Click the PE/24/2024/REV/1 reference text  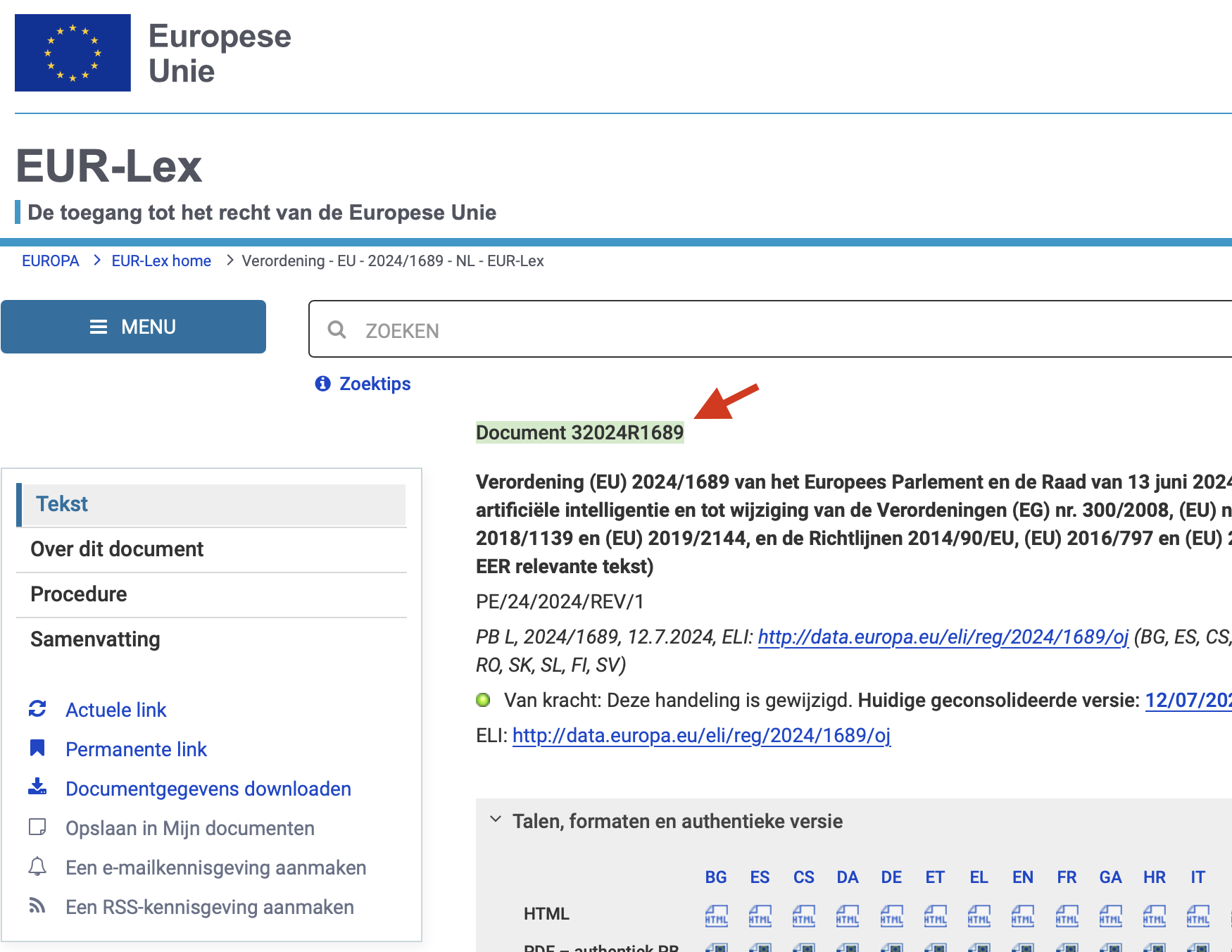(560, 601)
